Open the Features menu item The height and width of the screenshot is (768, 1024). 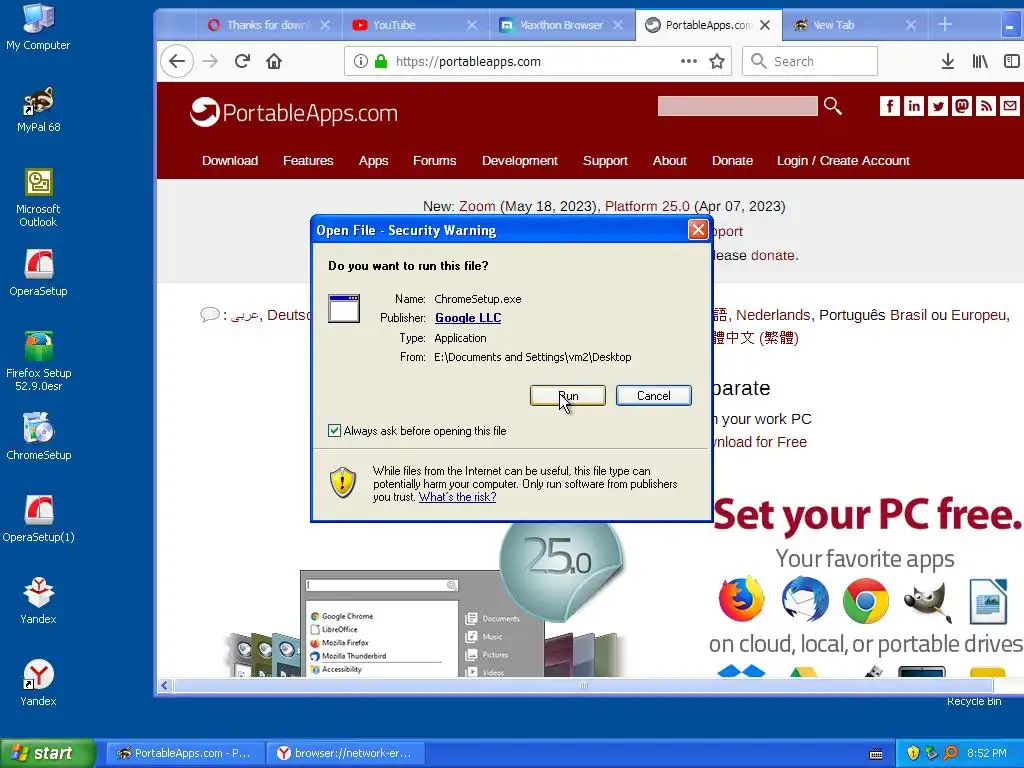[308, 161]
